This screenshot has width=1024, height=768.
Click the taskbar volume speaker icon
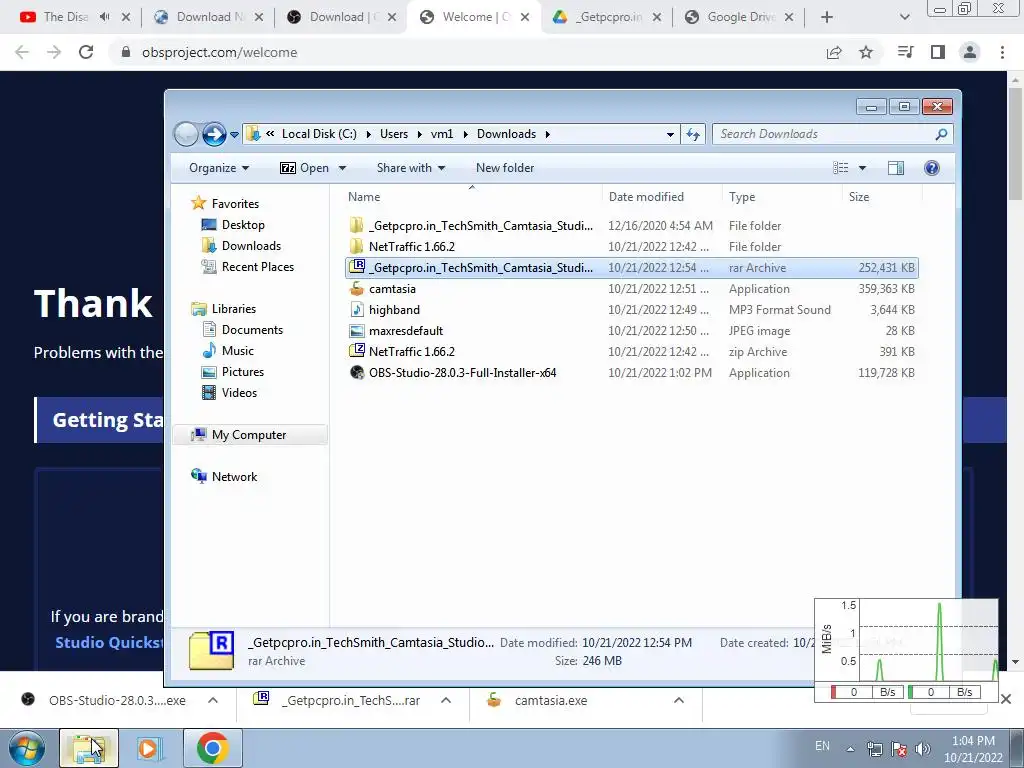tap(923, 749)
